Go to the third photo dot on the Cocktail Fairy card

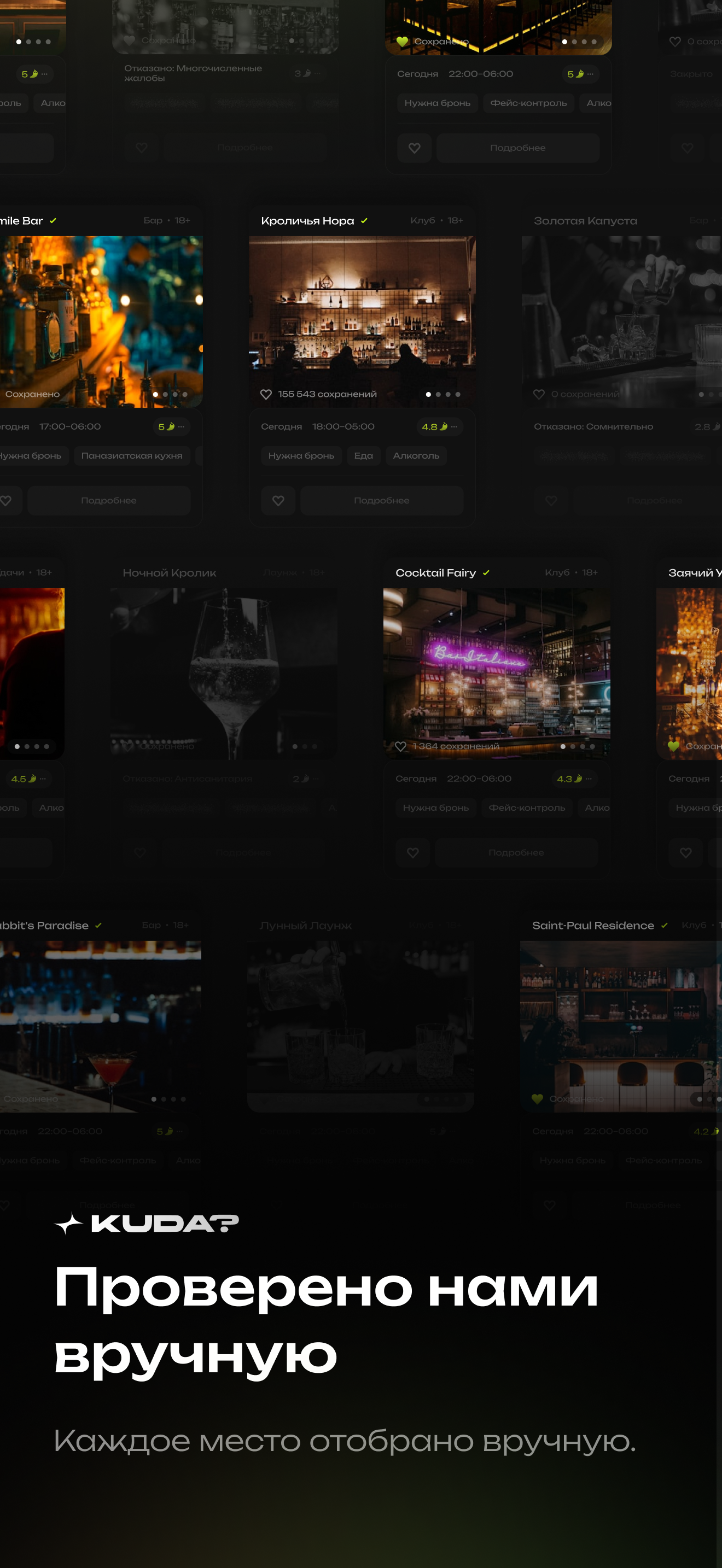tap(583, 746)
